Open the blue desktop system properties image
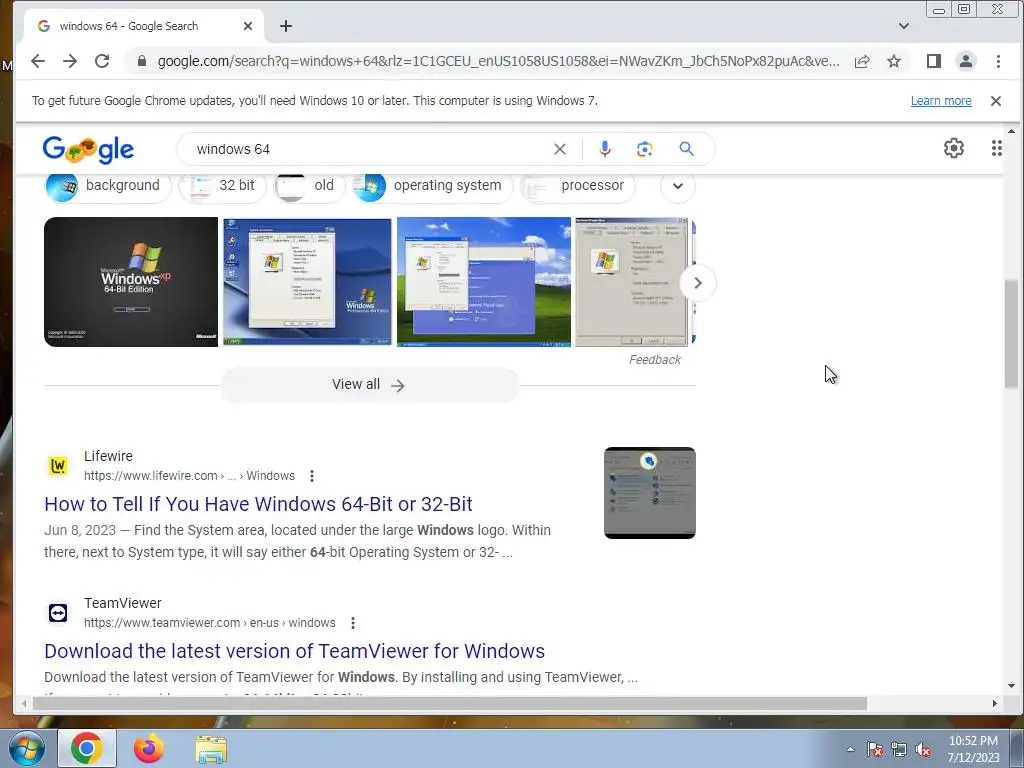1024x768 pixels. (x=308, y=282)
